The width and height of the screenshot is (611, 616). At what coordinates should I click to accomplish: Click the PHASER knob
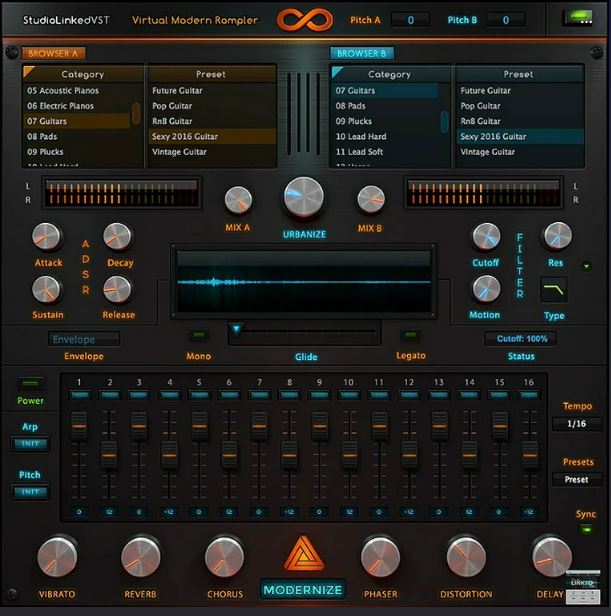380,557
